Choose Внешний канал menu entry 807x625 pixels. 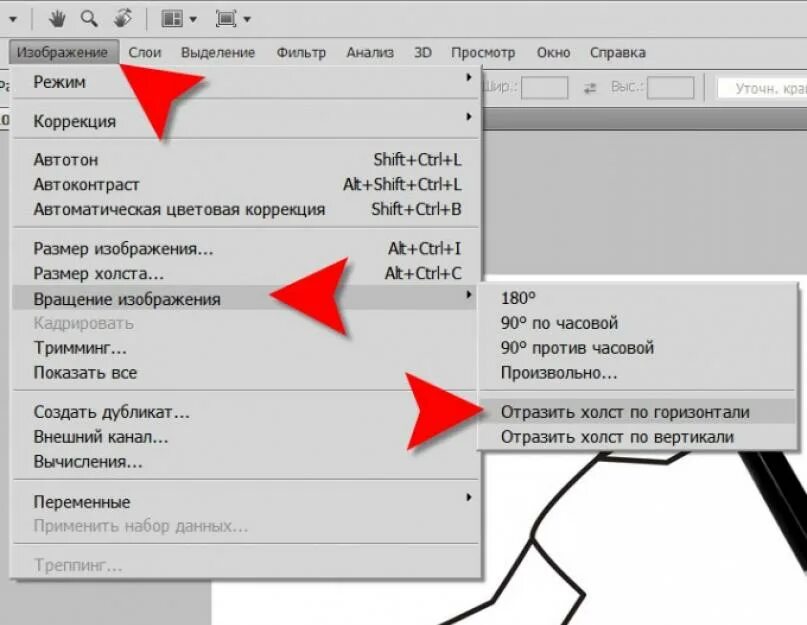pyautogui.click(x=246, y=437)
